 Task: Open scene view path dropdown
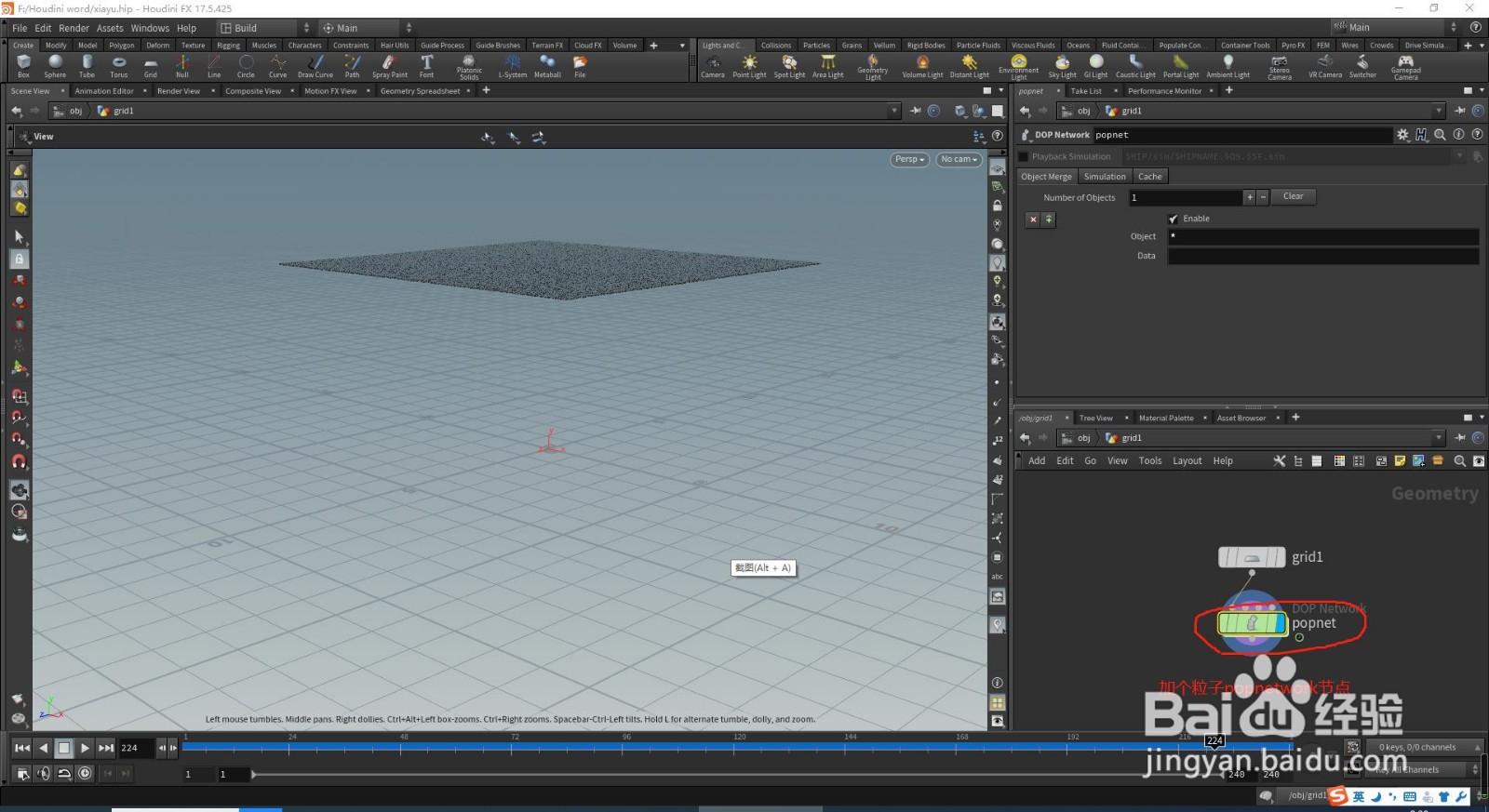click(894, 111)
